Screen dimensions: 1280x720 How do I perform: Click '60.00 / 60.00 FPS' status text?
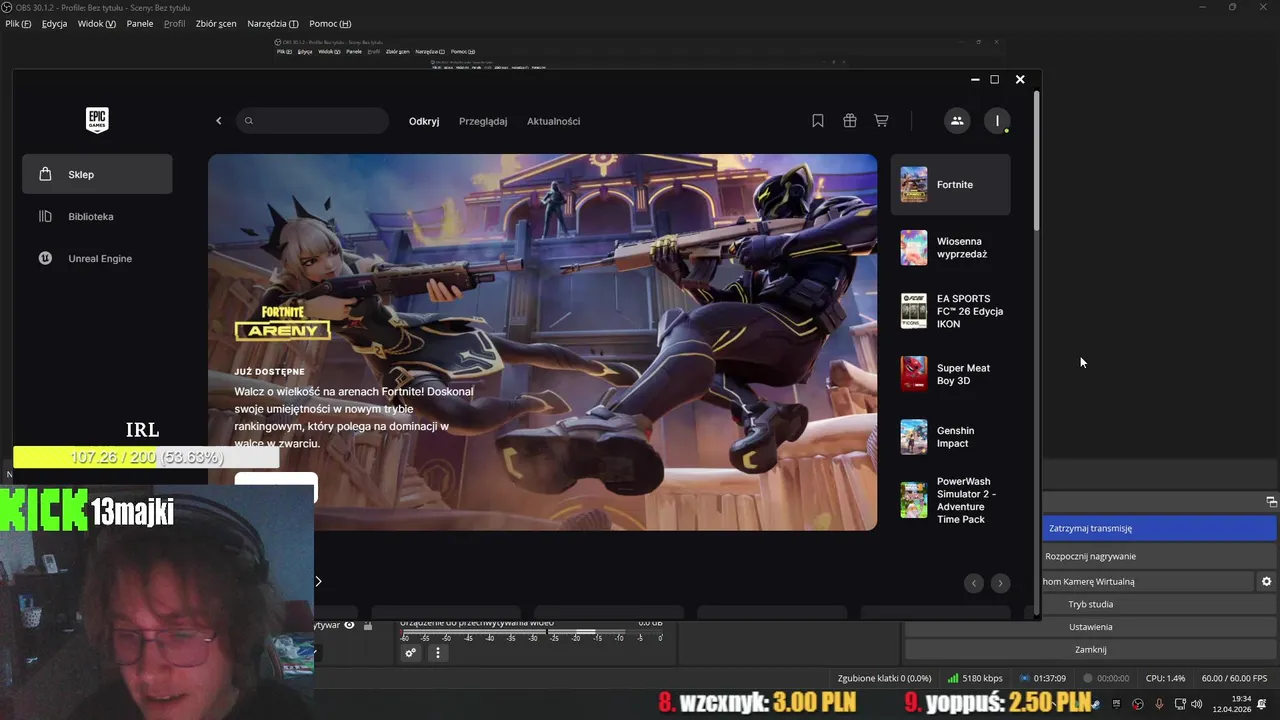point(1234,678)
